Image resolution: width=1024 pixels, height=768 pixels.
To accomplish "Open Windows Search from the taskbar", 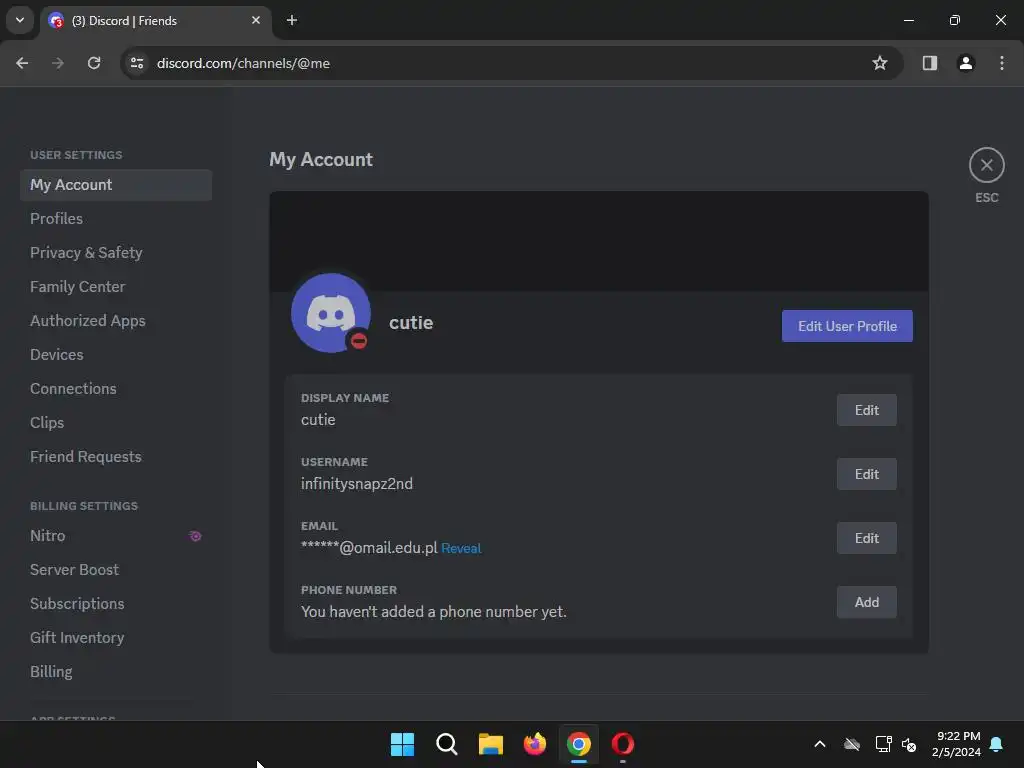I will 447,744.
